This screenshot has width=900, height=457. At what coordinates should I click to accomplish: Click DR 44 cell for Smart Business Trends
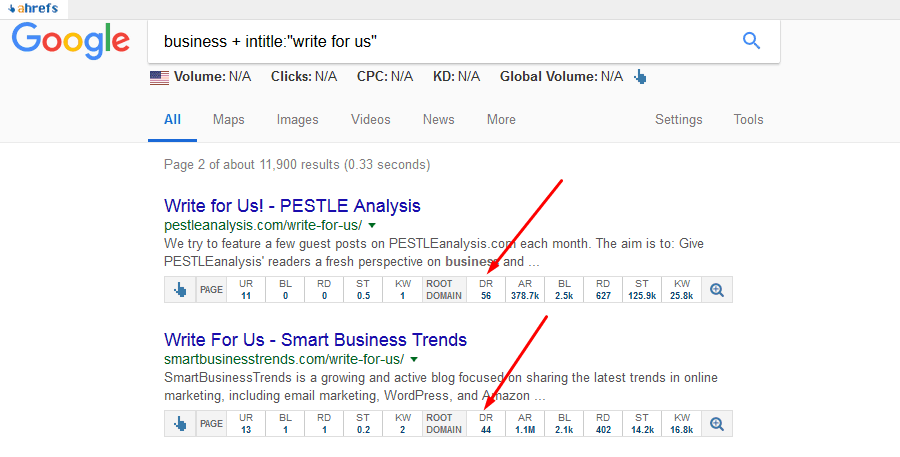486,424
